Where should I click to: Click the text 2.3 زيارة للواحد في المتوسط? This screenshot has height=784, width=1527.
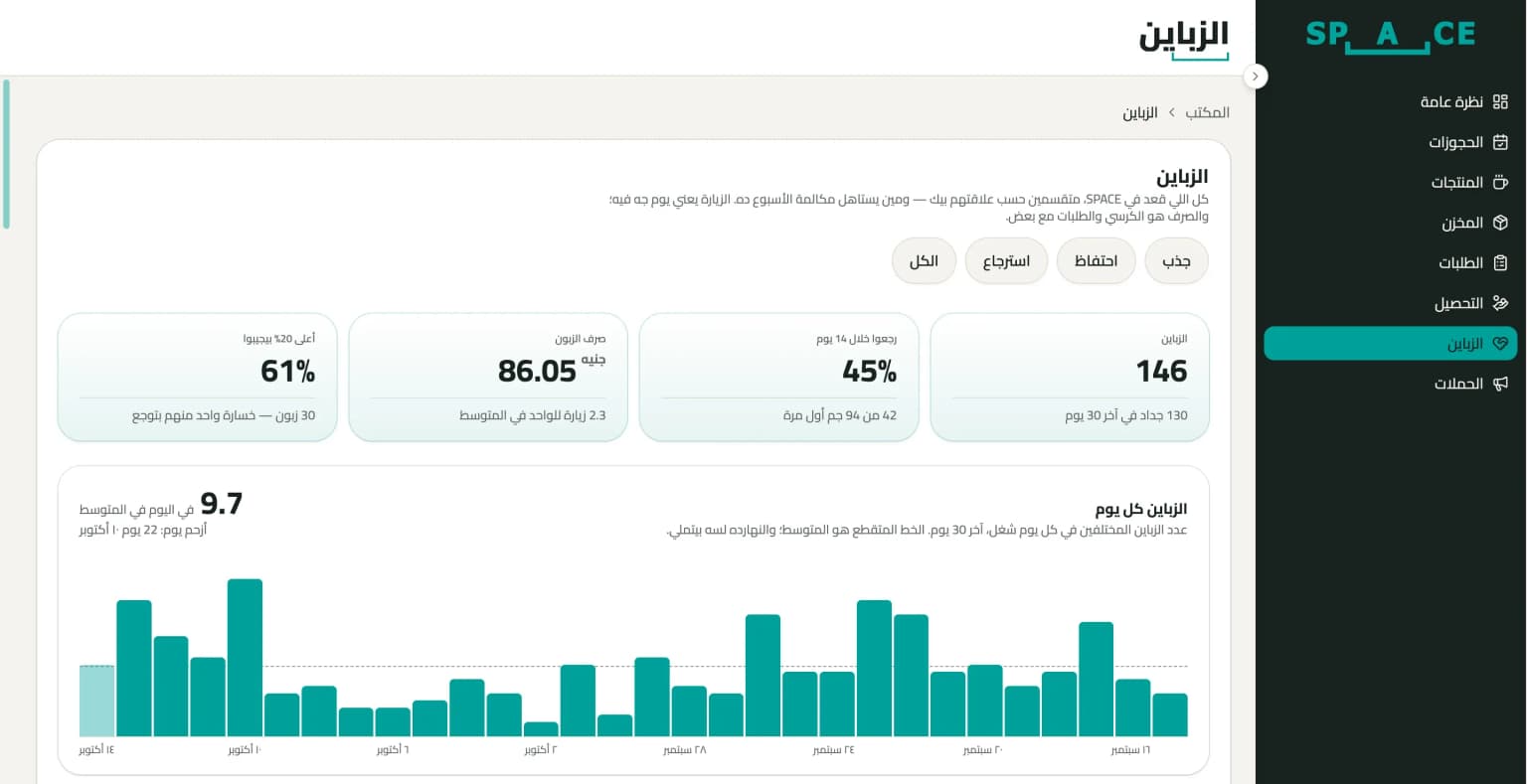pos(533,415)
